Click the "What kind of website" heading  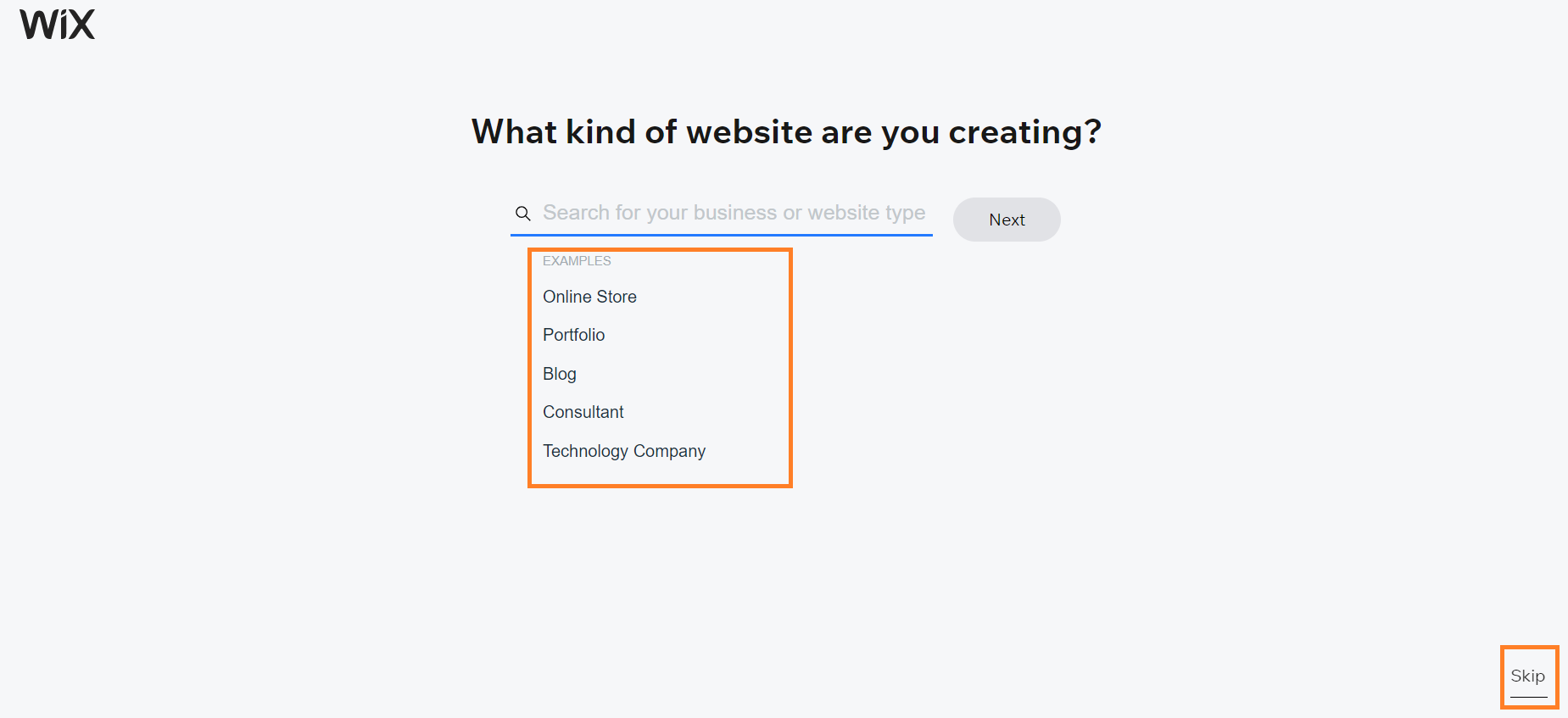coord(786,132)
